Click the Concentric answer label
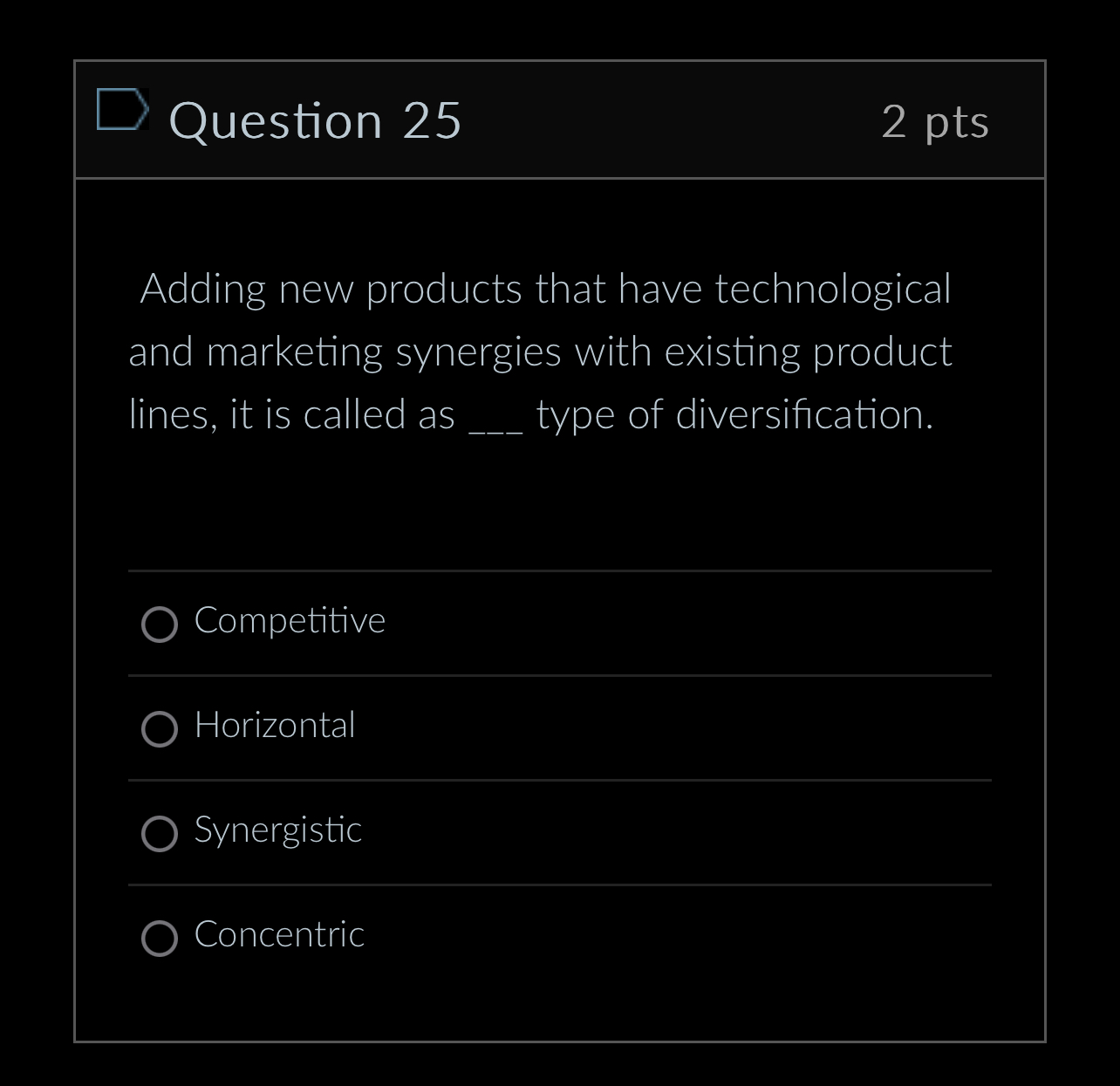1120x1086 pixels. (x=279, y=935)
